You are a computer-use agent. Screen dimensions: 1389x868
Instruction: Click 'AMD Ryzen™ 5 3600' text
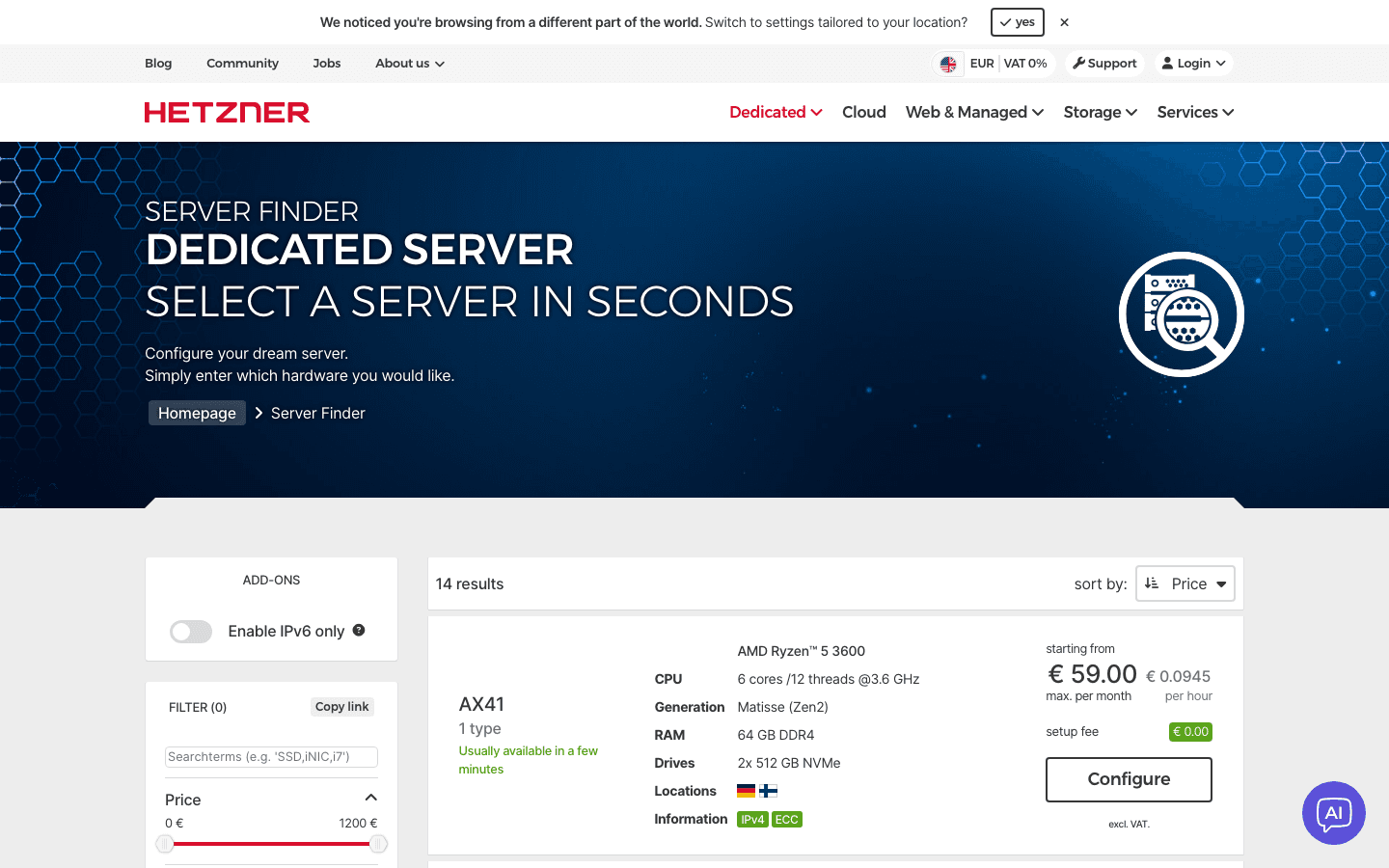(802, 651)
